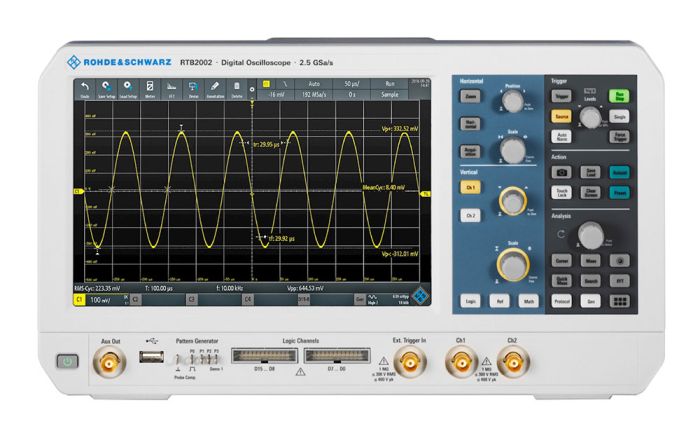The image size is (700, 431).
Task: Push the teal Preset key
Action: (619, 192)
